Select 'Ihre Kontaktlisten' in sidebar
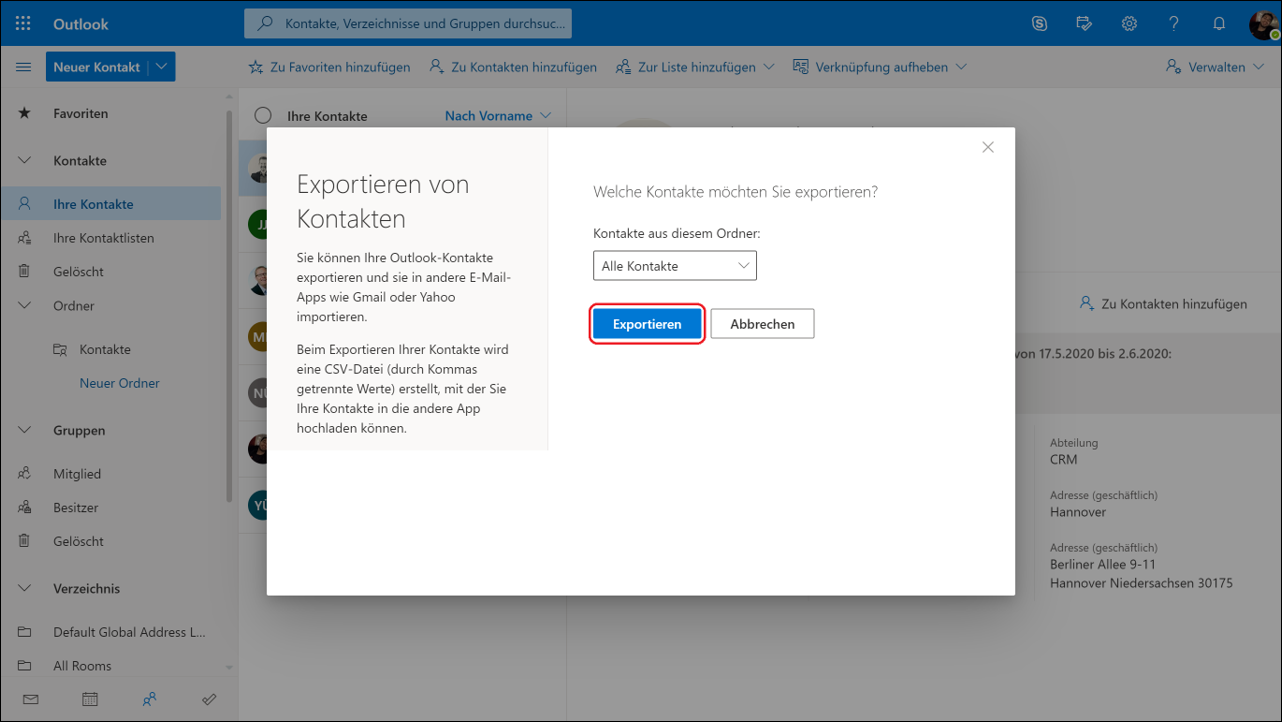Screen dimensions: 1282x722 (103, 238)
